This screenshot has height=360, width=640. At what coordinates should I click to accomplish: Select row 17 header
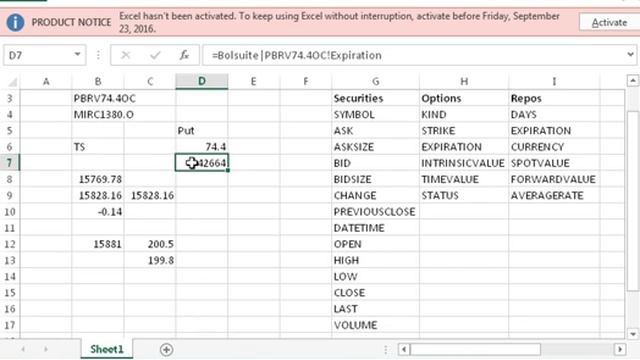coord(10,325)
